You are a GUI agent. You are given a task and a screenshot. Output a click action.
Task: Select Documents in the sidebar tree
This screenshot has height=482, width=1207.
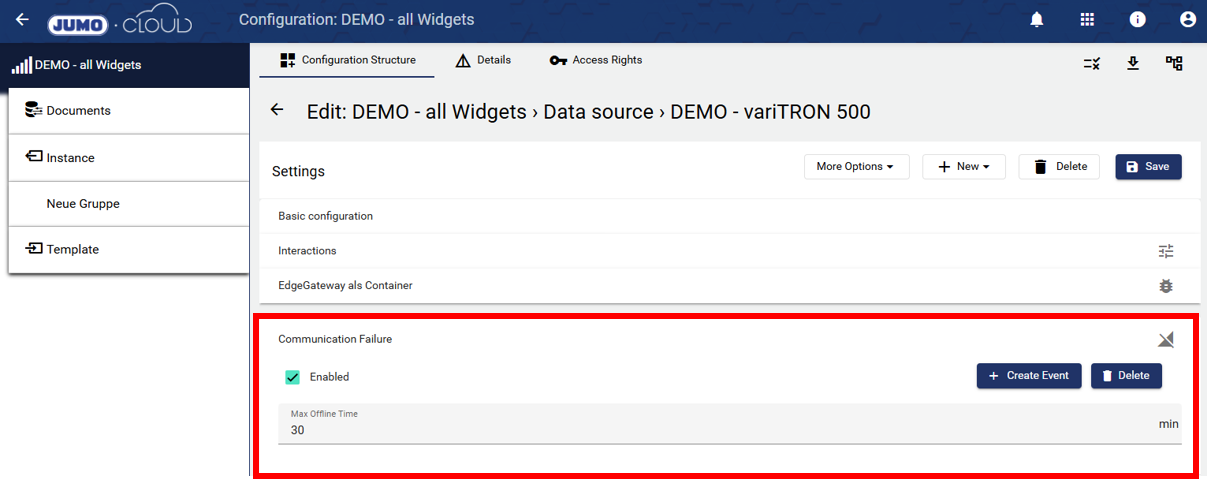[78, 111]
